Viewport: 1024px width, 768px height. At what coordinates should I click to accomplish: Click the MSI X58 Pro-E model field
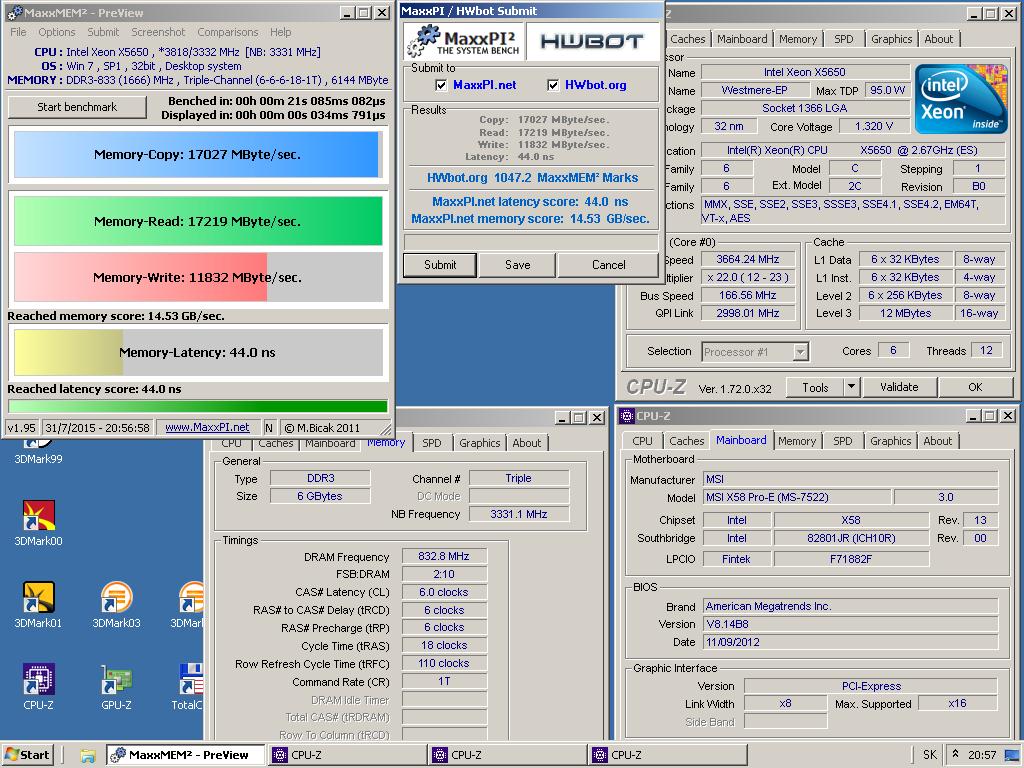pos(796,498)
